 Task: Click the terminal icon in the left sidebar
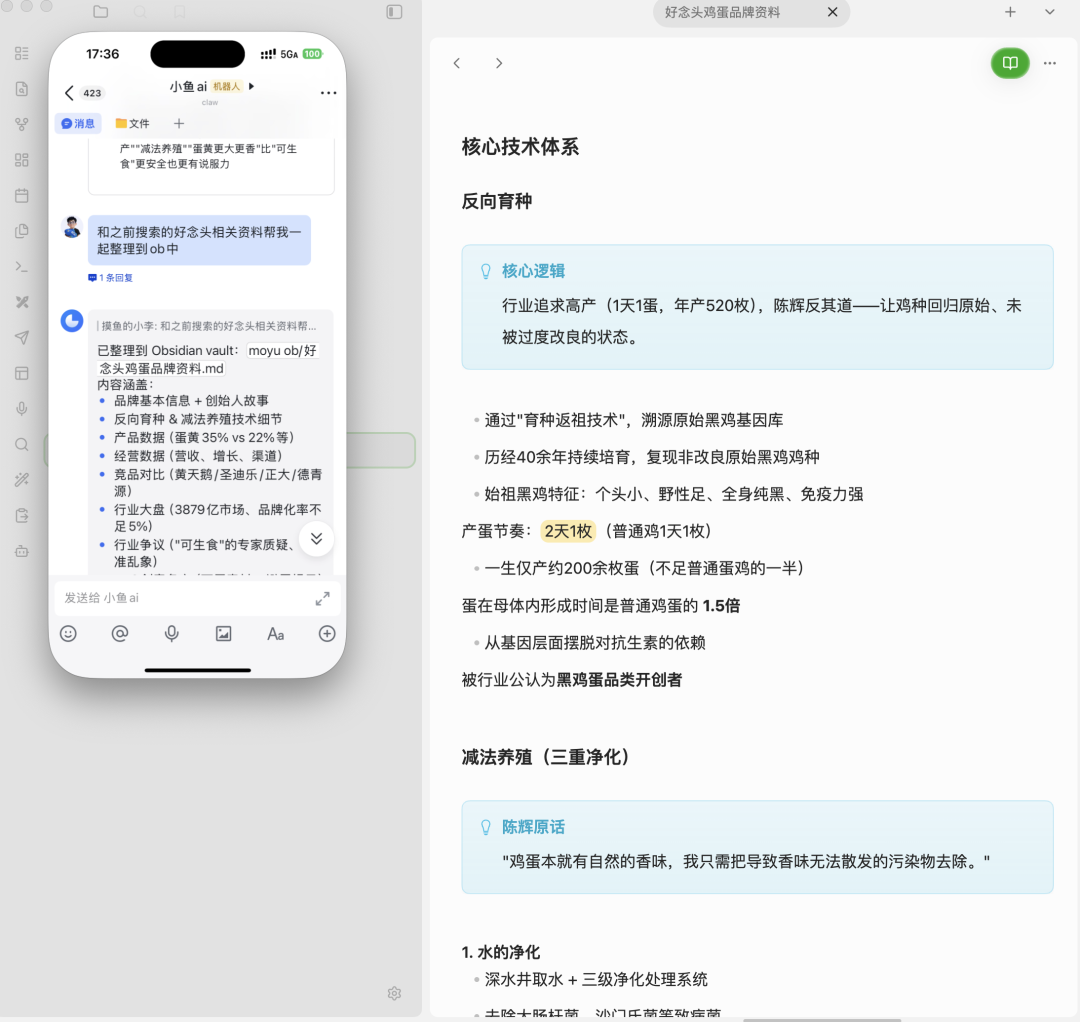(21, 266)
